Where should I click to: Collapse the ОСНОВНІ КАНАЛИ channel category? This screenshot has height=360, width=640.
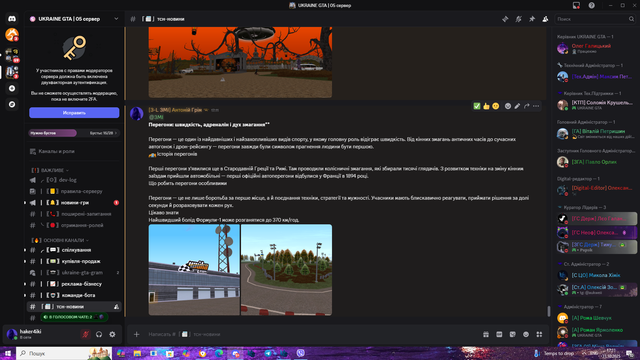pyautogui.click(x=60, y=240)
